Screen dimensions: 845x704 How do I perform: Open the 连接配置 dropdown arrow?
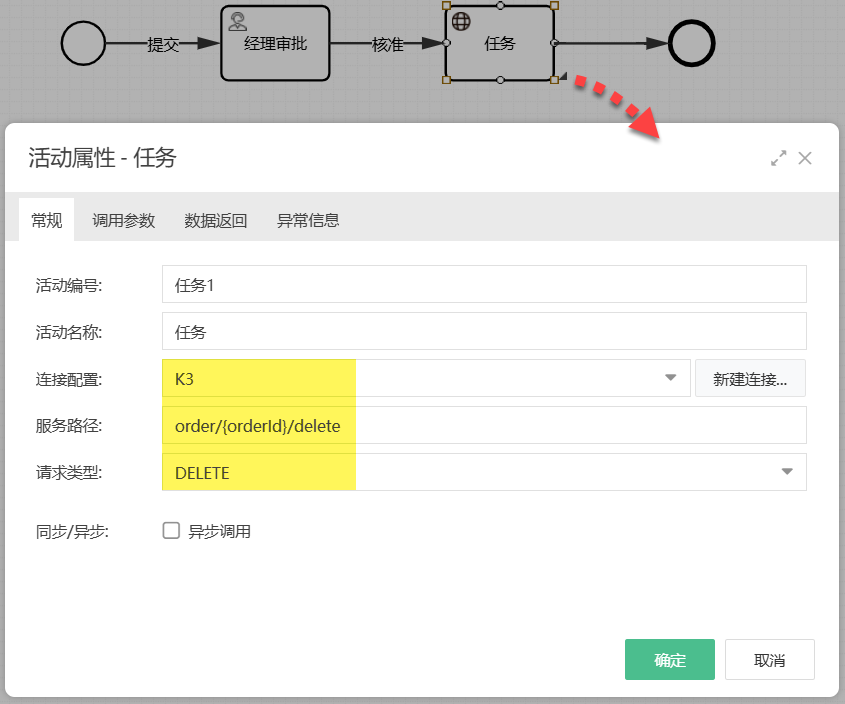tap(670, 379)
